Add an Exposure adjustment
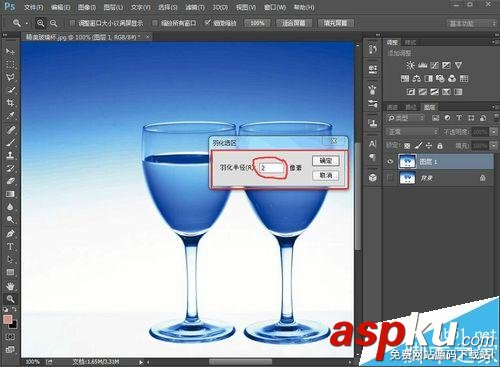Image resolution: width=500 pixels, height=367 pixels. (x=446, y=65)
